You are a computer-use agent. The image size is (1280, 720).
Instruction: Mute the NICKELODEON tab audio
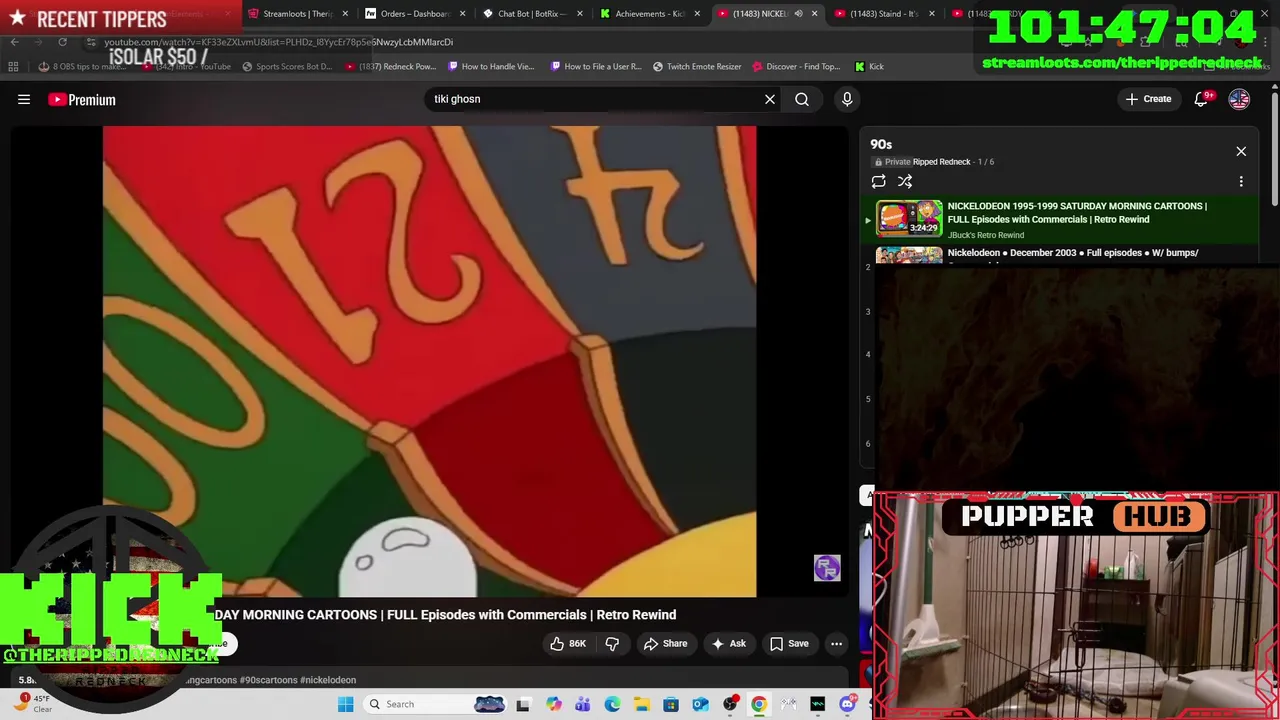(x=798, y=14)
